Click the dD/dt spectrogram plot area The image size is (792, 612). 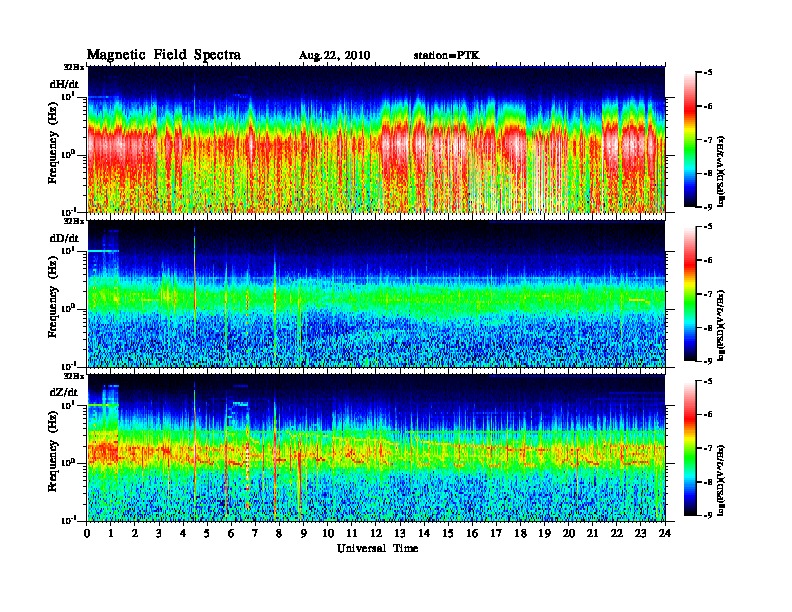(x=376, y=294)
